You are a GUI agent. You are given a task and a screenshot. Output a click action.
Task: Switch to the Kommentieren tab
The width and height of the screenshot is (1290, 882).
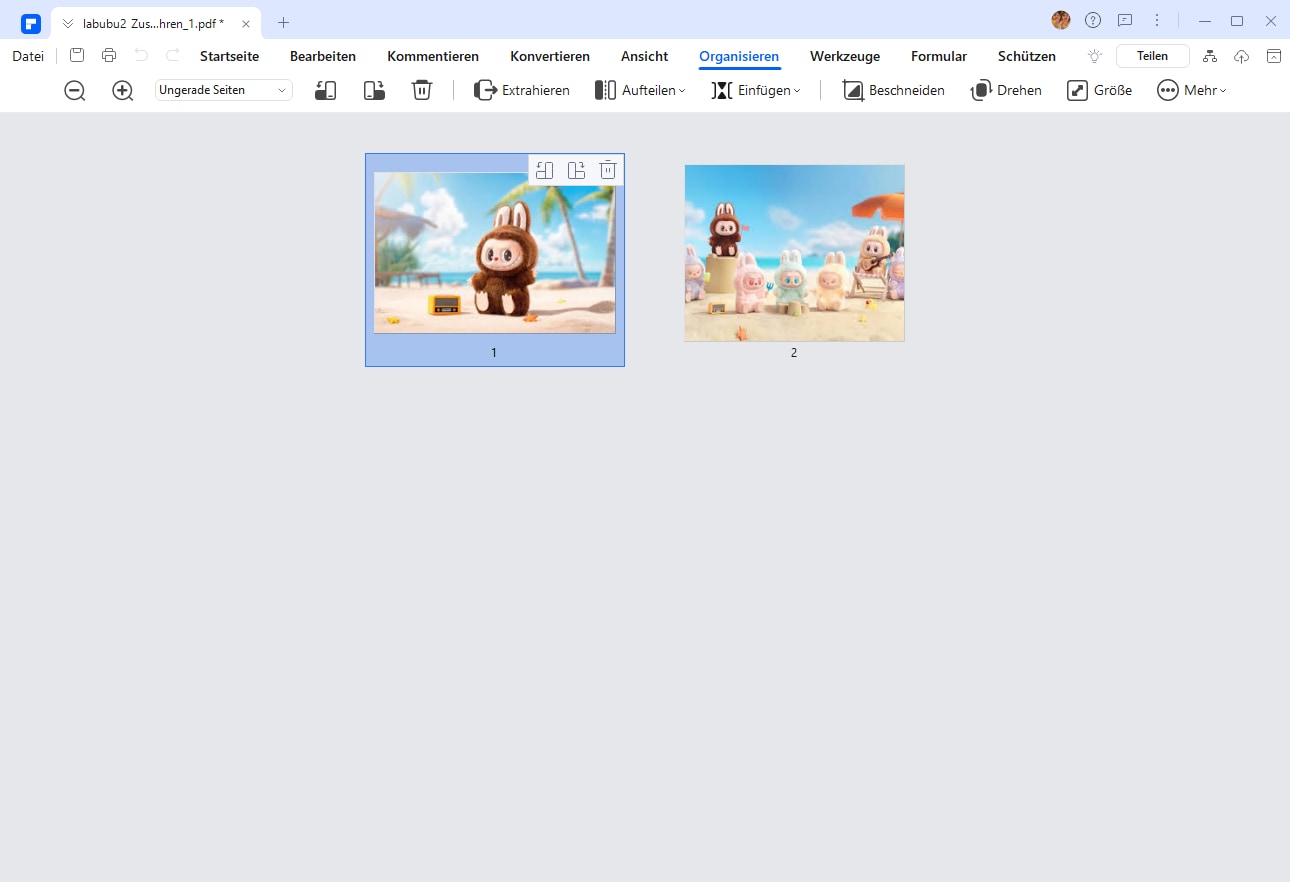click(433, 56)
